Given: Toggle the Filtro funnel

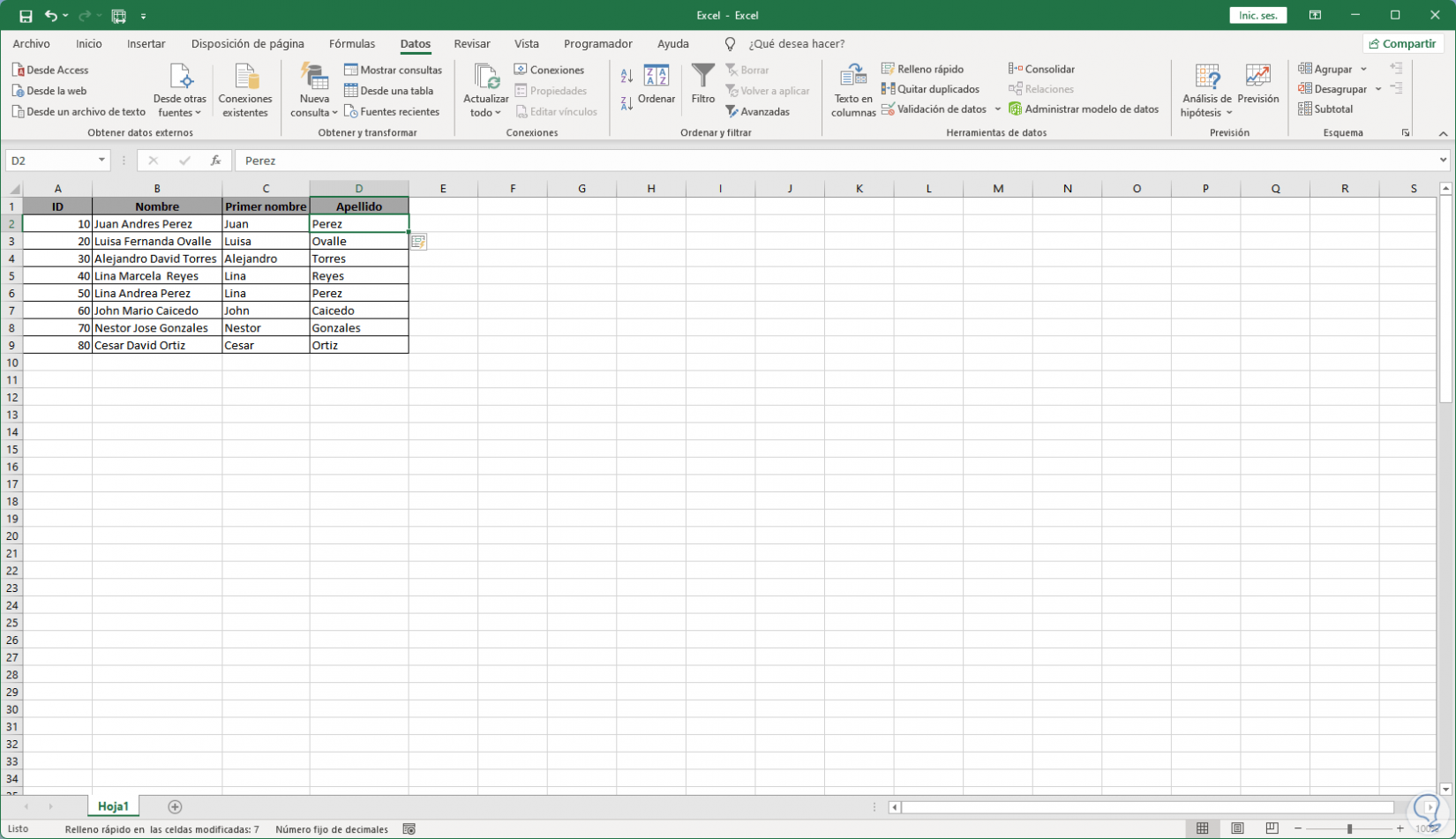Looking at the screenshot, I should click(x=703, y=85).
